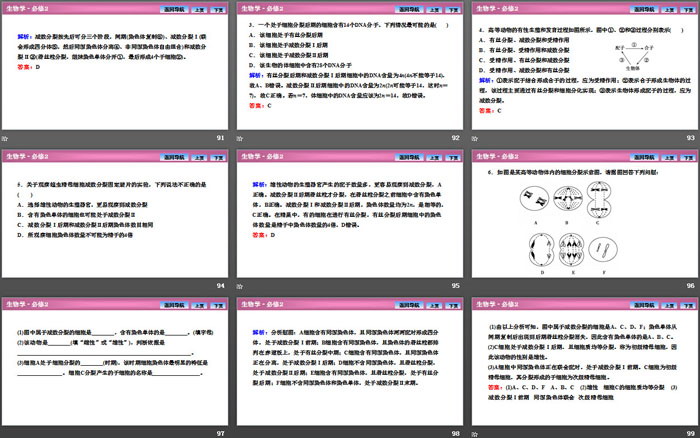Click 上页 button on slide 94
Viewport: 700px width, 438px height.
200,157
